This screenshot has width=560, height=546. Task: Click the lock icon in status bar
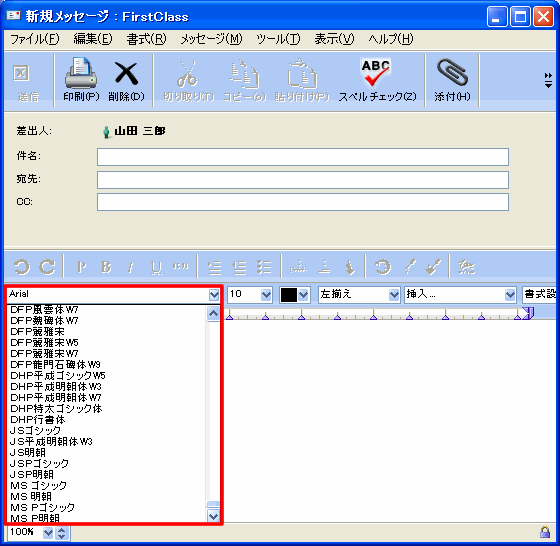(x=545, y=532)
